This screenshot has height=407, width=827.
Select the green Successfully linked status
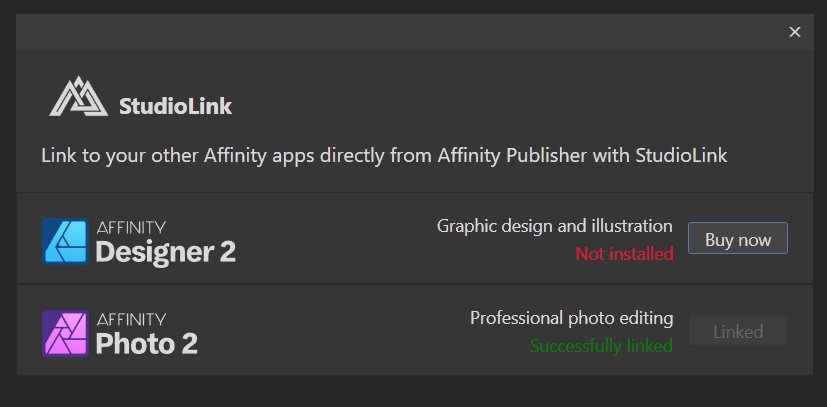pos(601,346)
